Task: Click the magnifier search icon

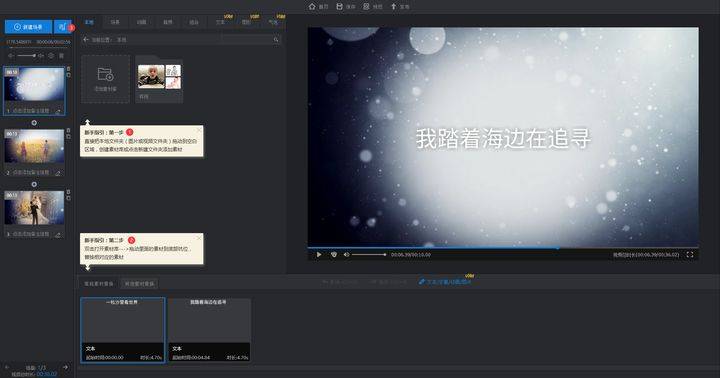Action: tap(276, 40)
